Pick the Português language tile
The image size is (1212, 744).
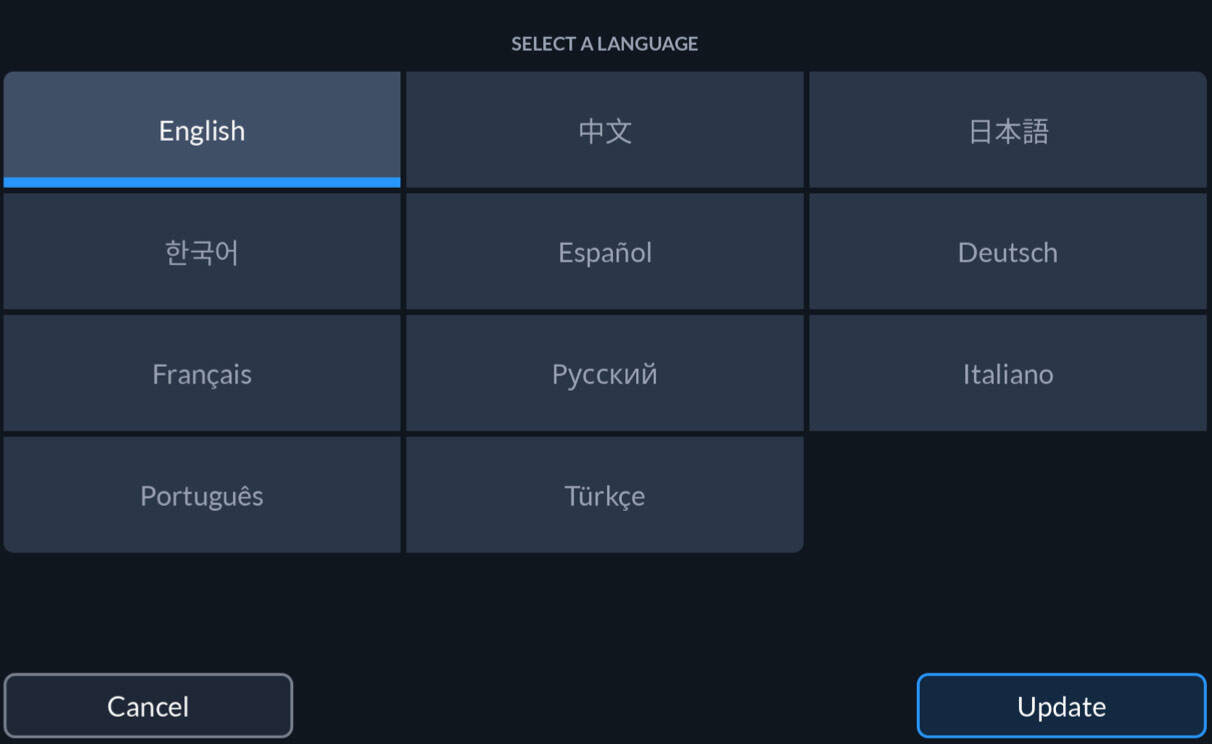click(202, 495)
